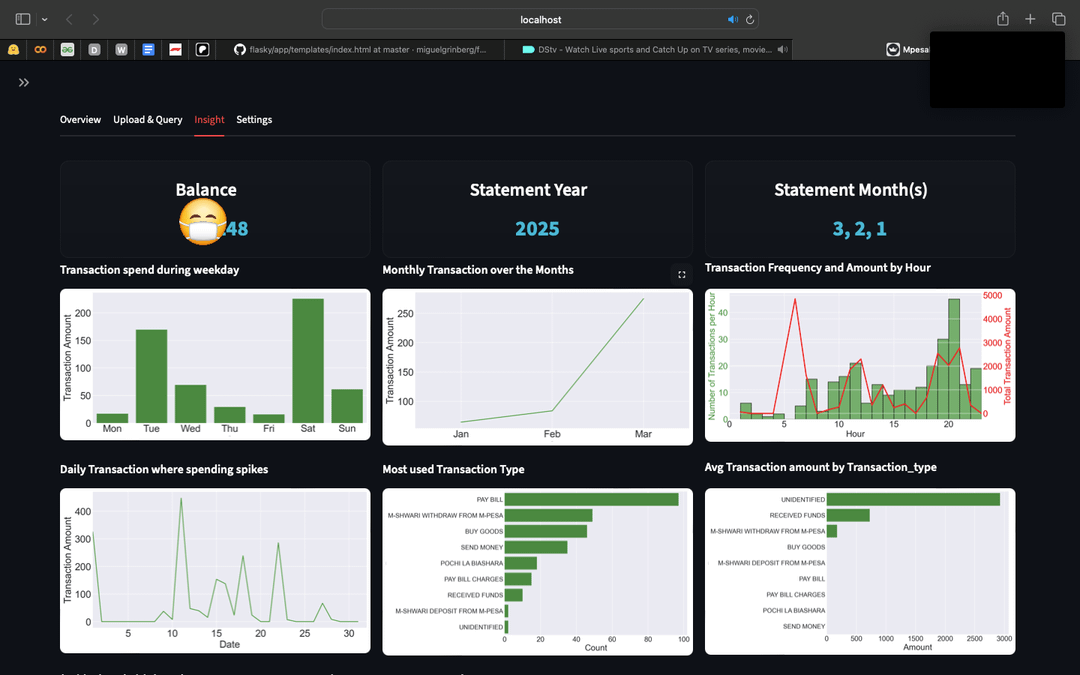Expand Monthly Transaction chart to fullscreen

click(x=681, y=274)
